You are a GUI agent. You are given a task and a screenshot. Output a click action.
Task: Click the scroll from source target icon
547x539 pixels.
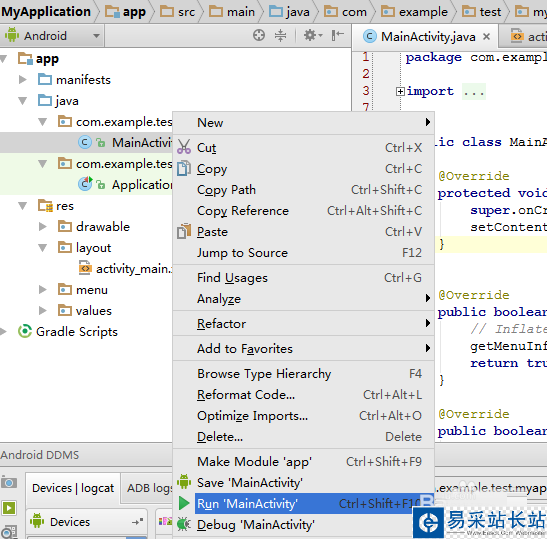[258, 35]
